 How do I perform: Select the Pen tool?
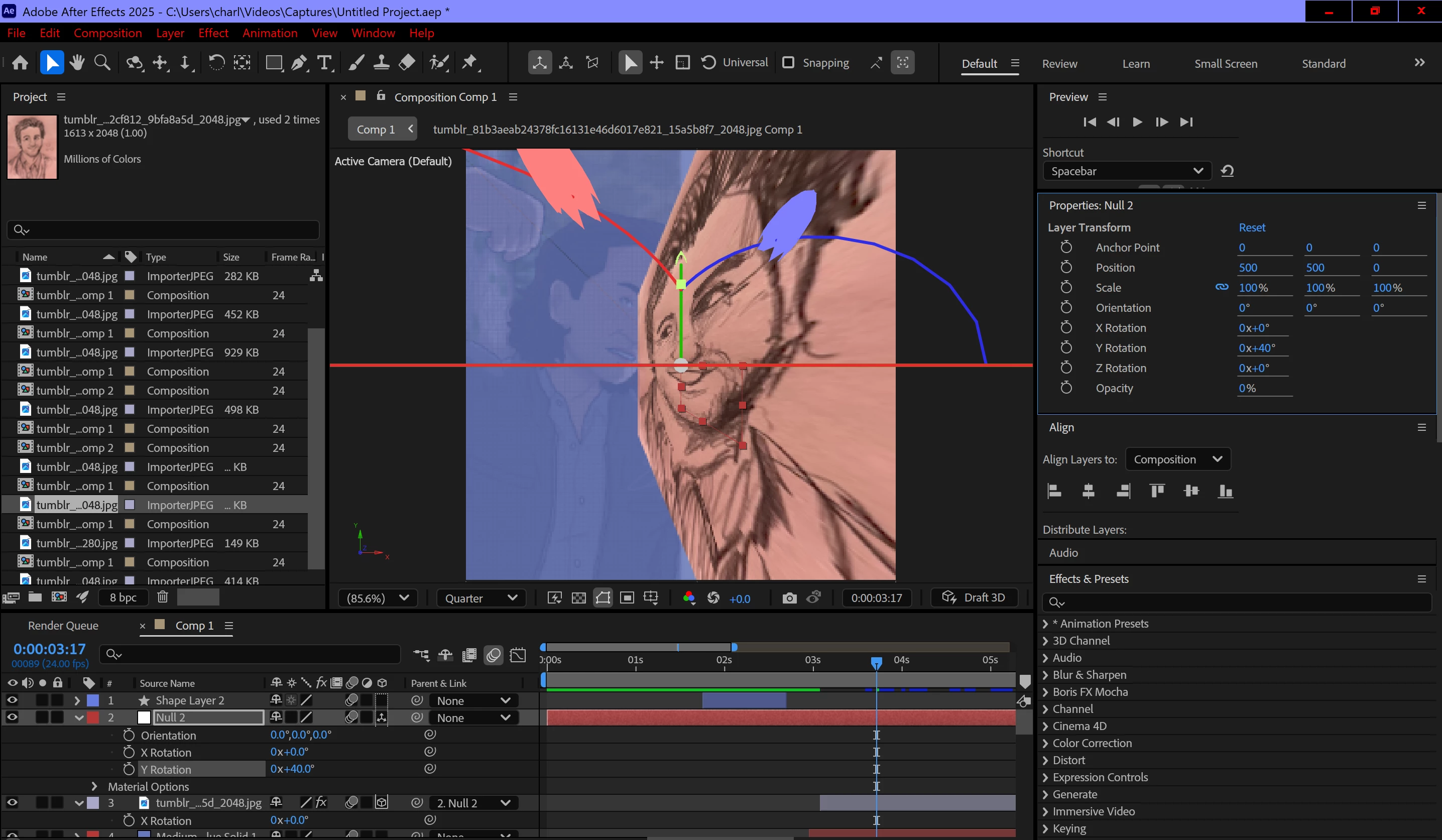pos(299,63)
